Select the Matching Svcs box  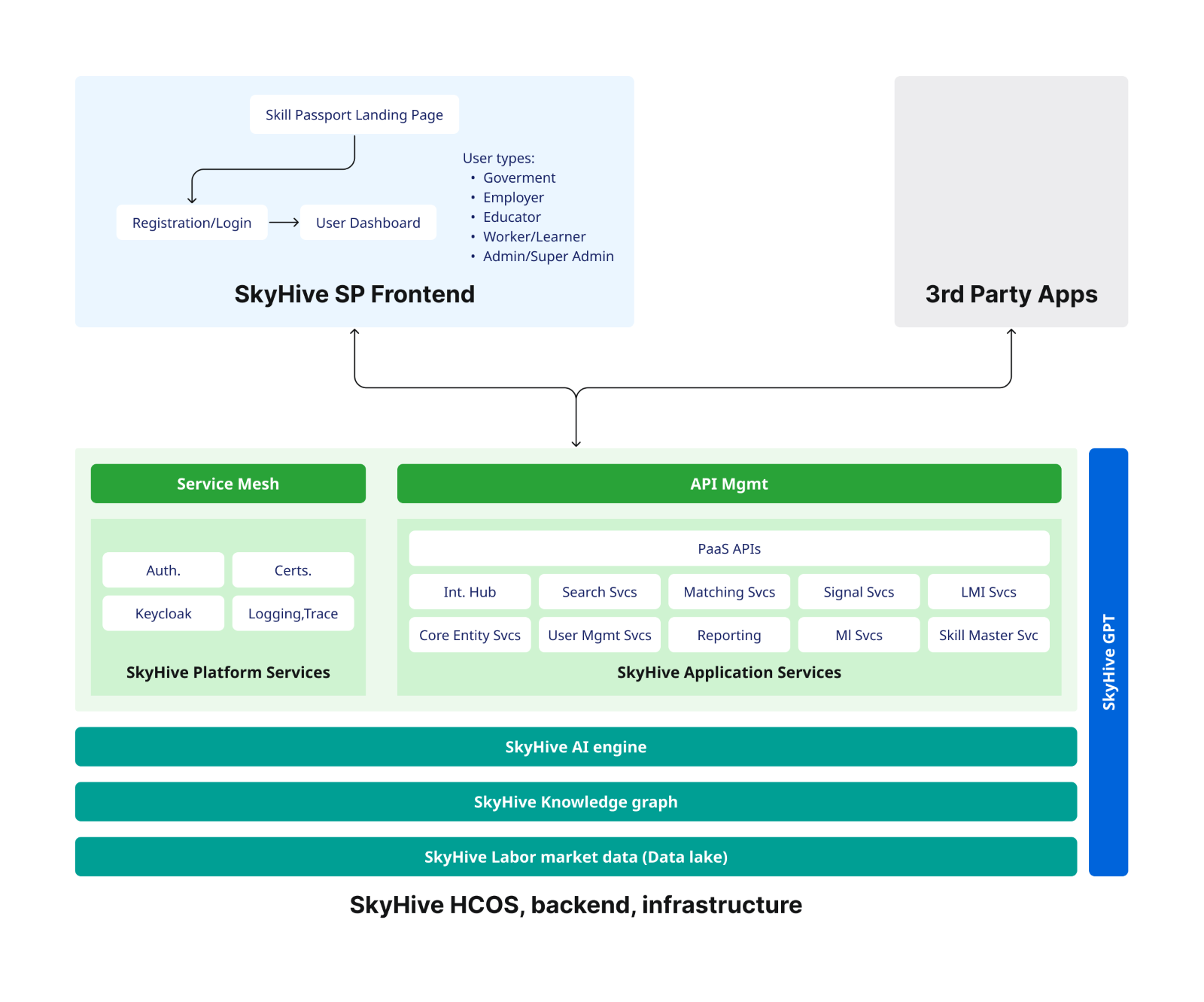(x=728, y=592)
